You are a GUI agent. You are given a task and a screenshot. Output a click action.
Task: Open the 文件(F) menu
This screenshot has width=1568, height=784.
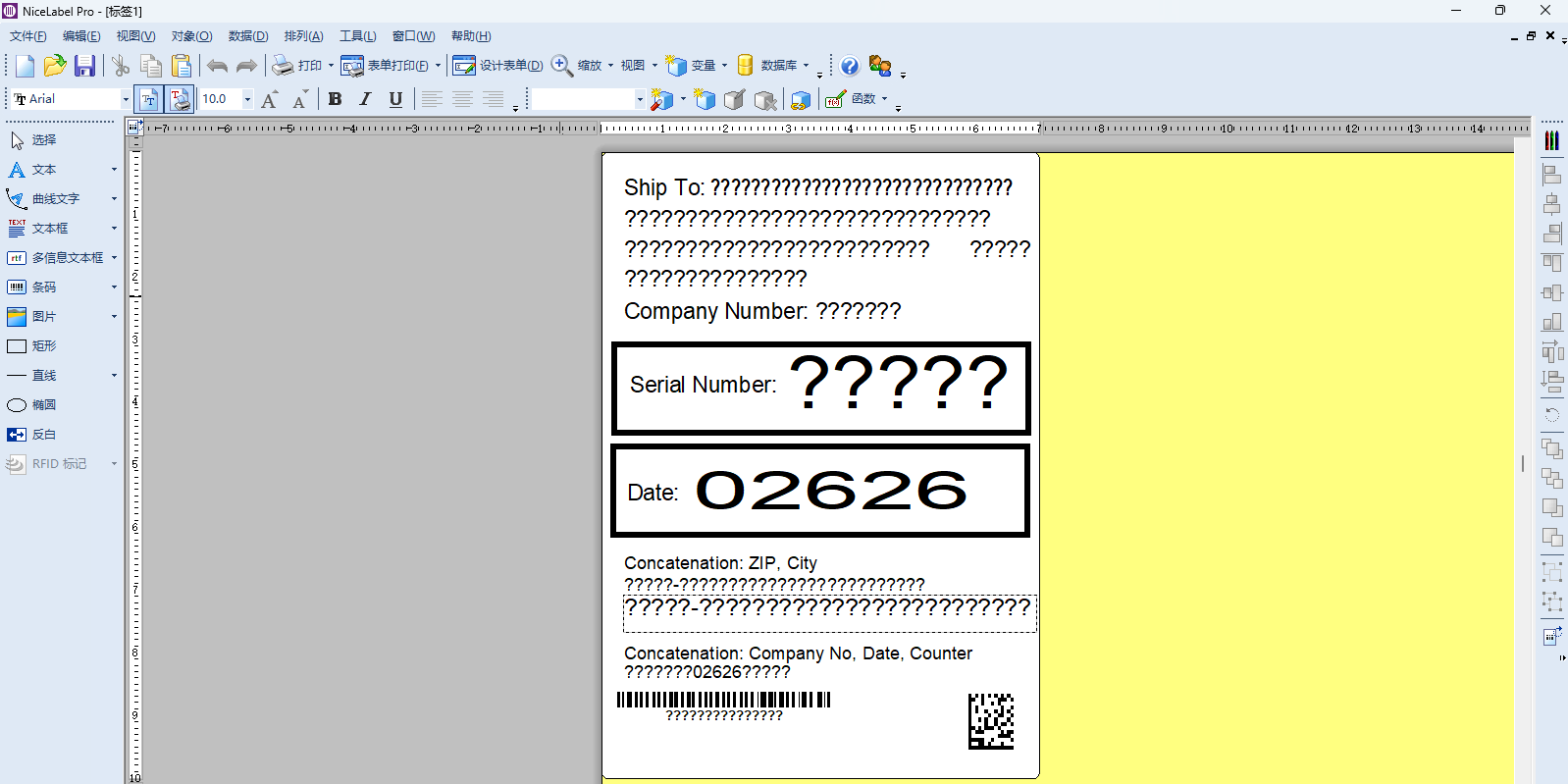pos(27,36)
